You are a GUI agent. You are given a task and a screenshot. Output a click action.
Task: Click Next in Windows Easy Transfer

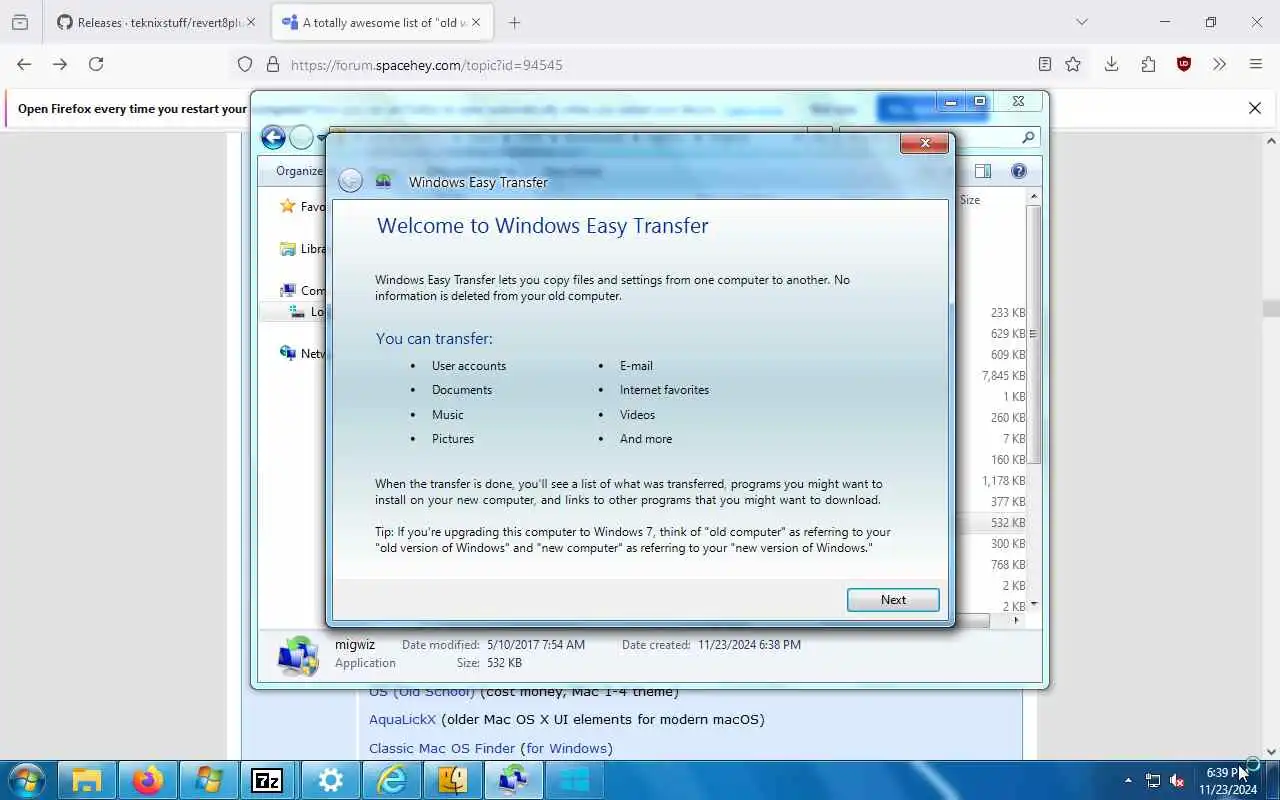click(893, 600)
